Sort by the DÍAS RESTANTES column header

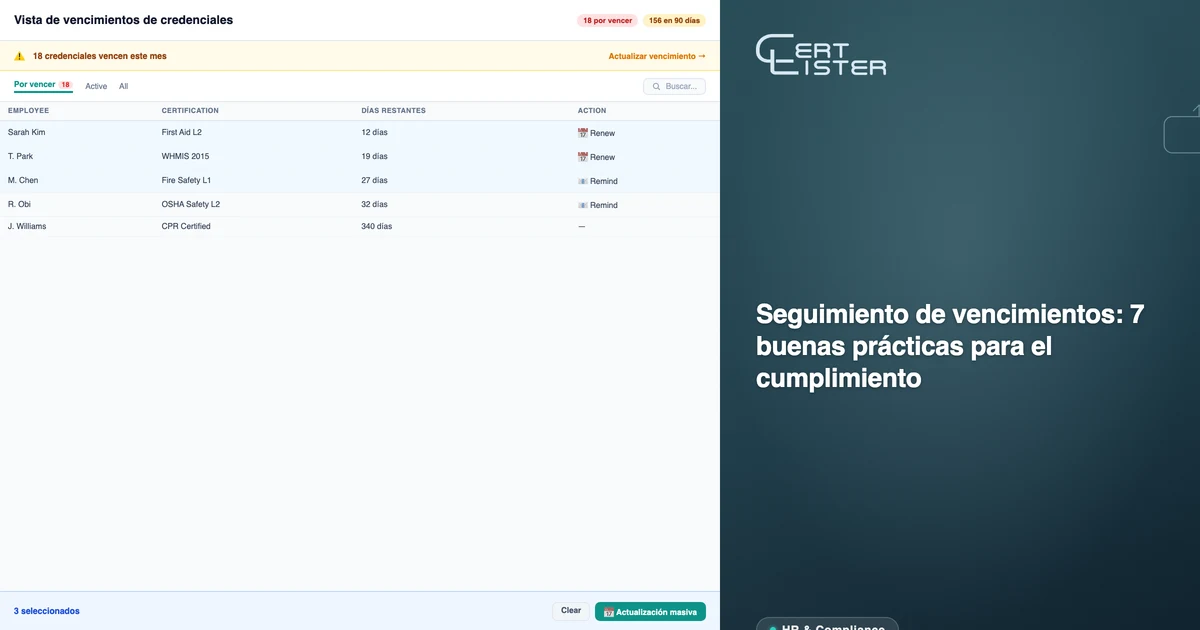(x=393, y=111)
